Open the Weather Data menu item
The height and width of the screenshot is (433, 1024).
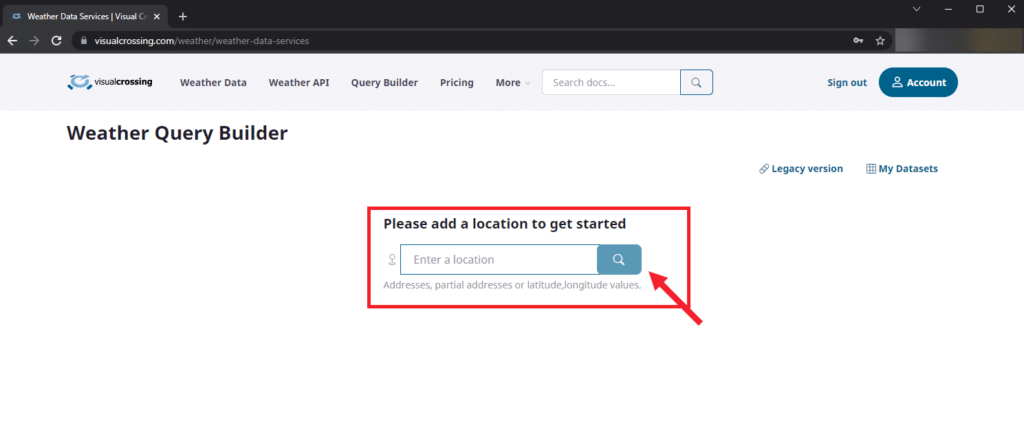click(x=213, y=83)
